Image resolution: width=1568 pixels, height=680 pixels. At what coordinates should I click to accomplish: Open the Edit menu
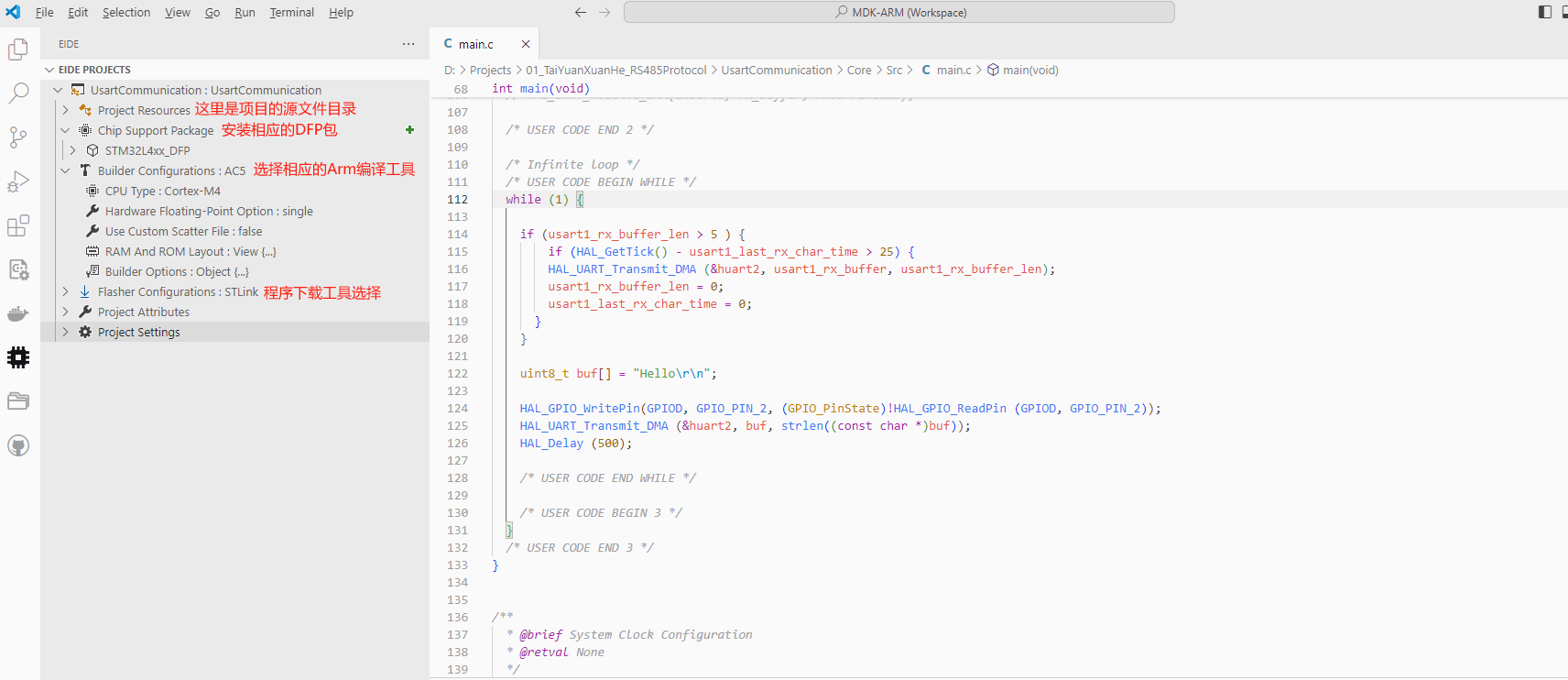pyautogui.click(x=78, y=12)
